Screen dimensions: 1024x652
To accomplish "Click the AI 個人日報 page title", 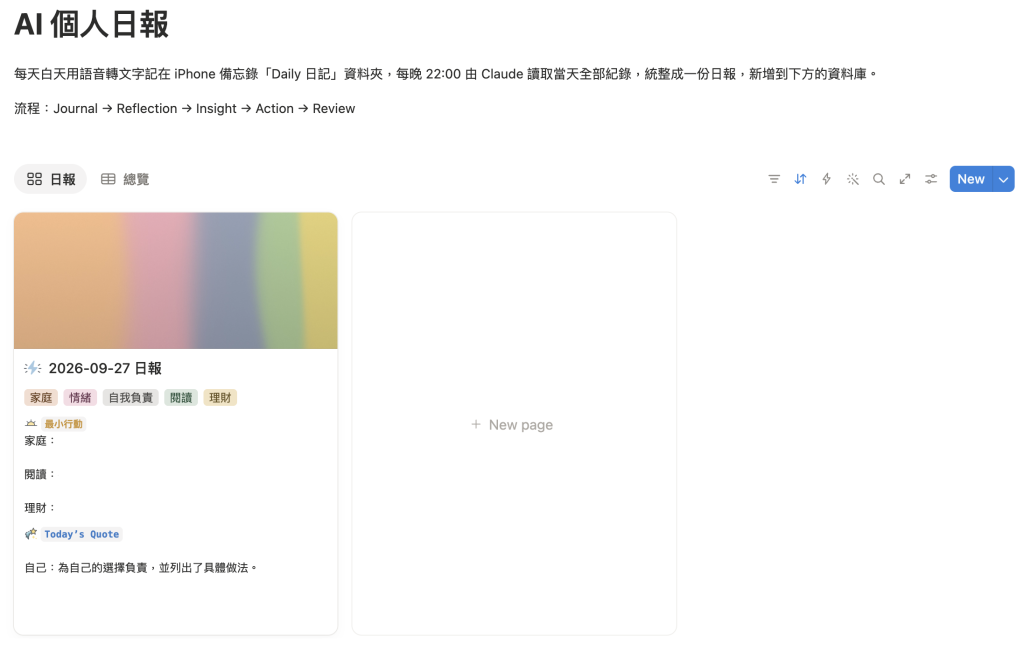I will pyautogui.click(x=91, y=25).
